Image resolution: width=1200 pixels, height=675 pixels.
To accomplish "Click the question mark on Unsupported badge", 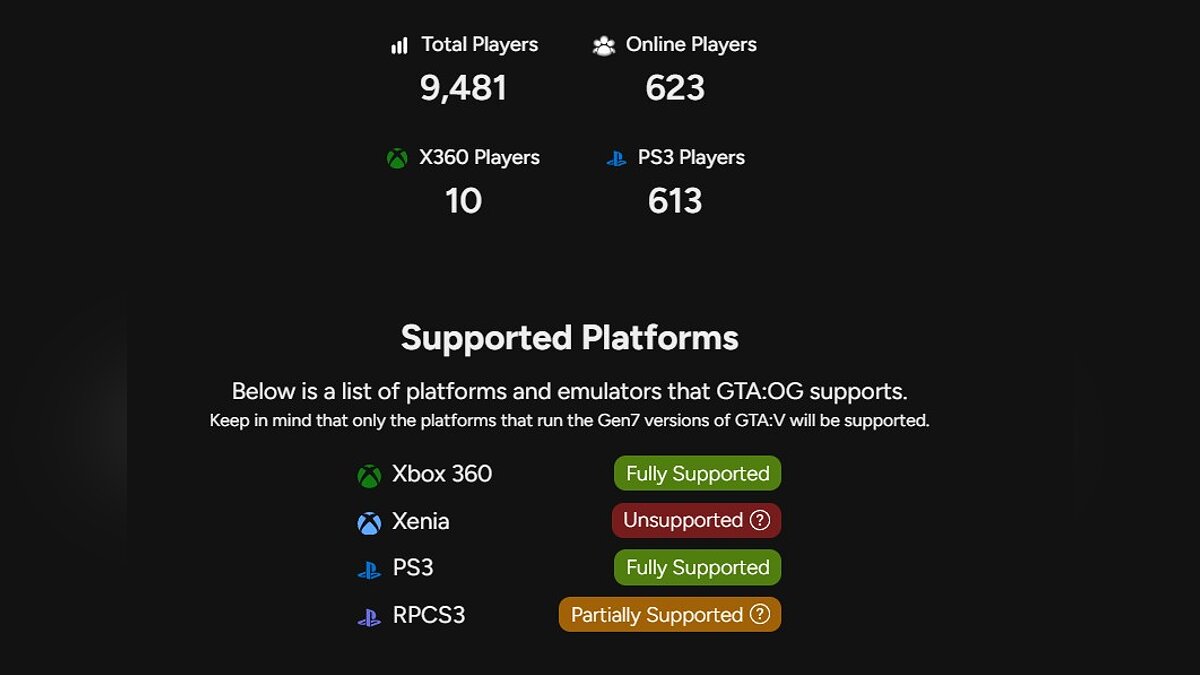I will (x=760, y=520).
